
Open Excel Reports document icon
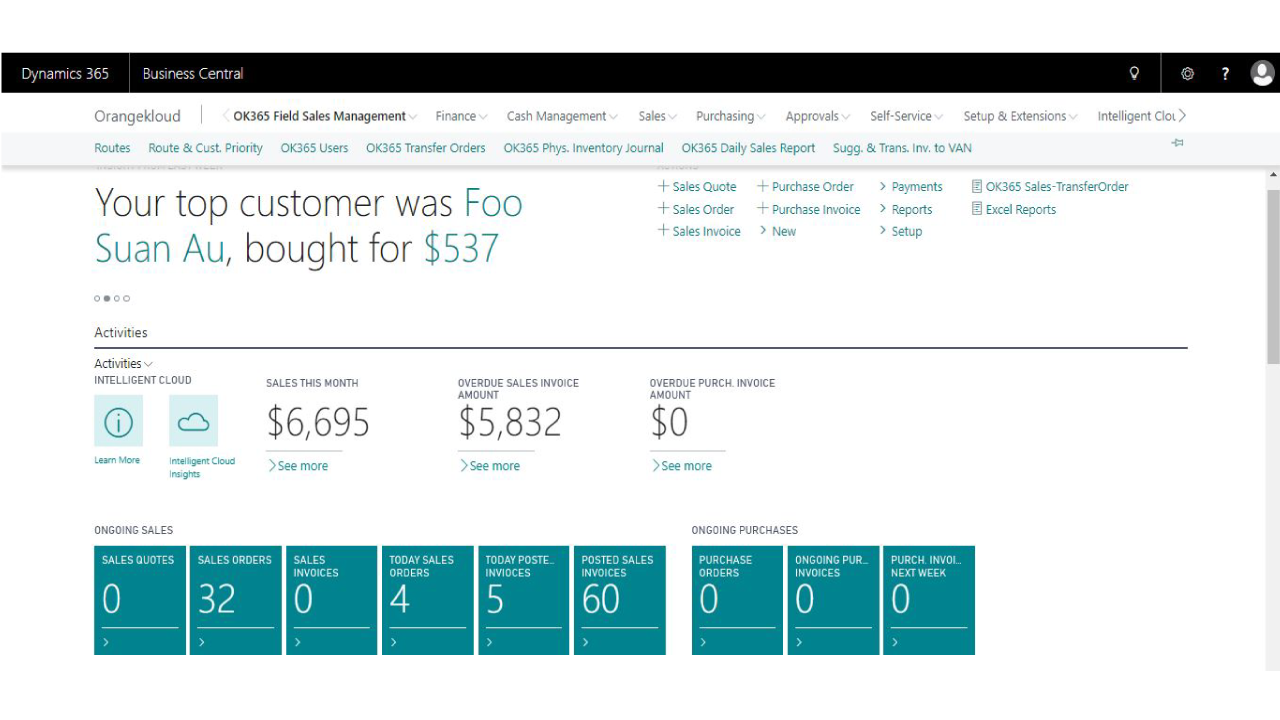click(x=977, y=209)
